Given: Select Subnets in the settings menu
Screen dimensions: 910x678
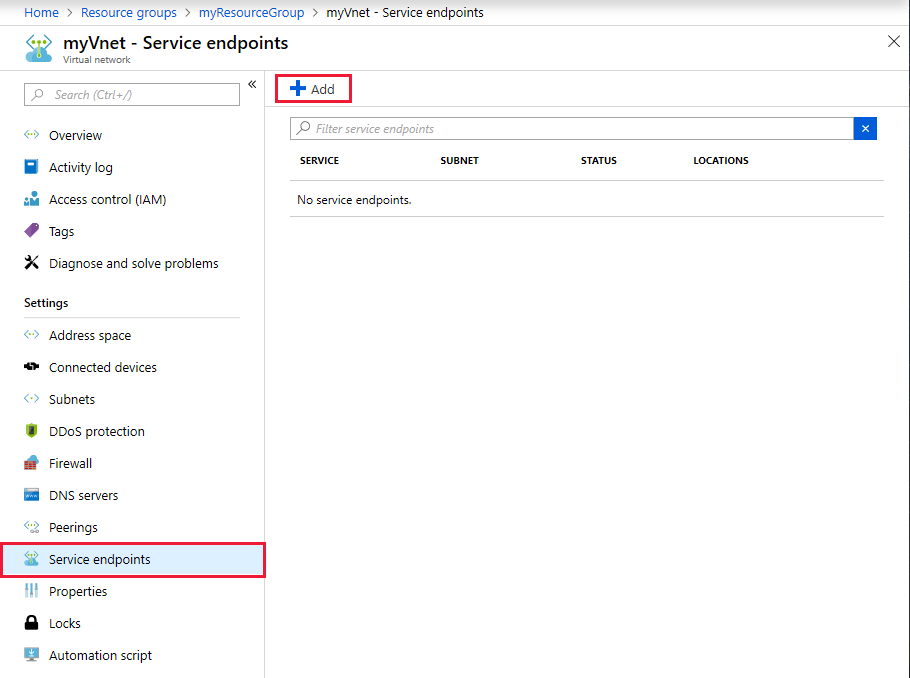Looking at the screenshot, I should (72, 399).
